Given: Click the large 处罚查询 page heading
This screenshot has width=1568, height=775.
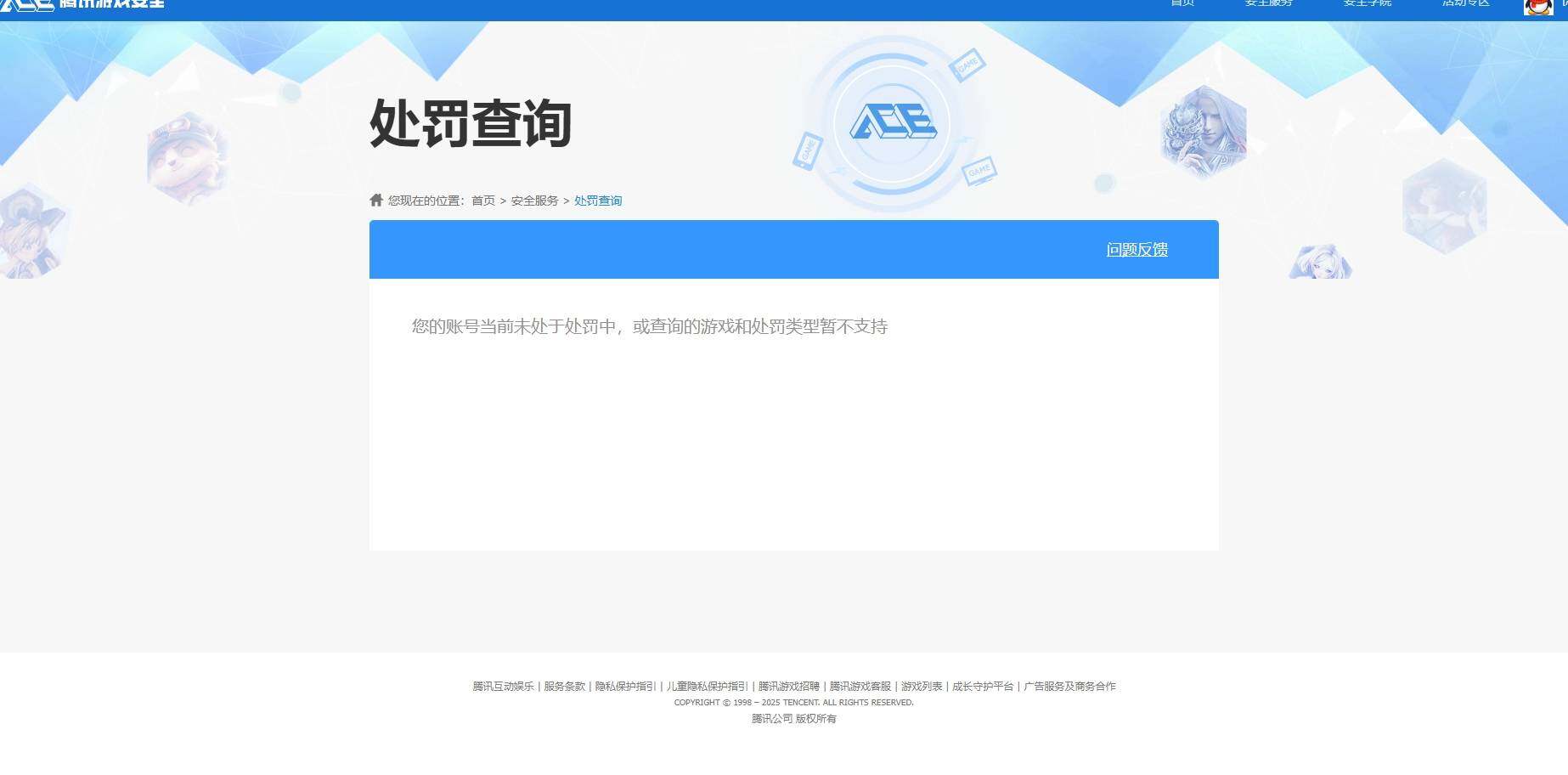Looking at the screenshot, I should coord(471,124).
